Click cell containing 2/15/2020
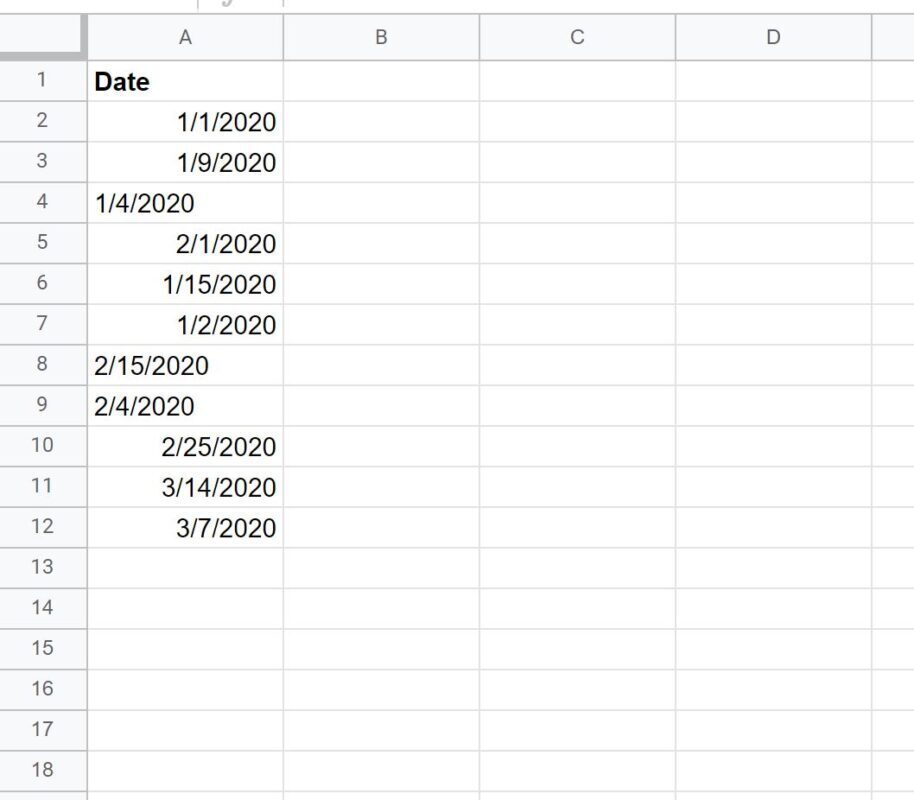This screenshot has width=914, height=800. coord(185,365)
